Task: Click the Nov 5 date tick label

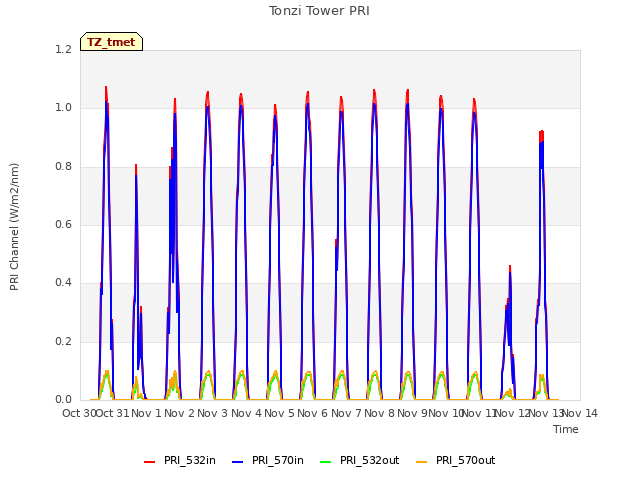Action: pos(279,413)
